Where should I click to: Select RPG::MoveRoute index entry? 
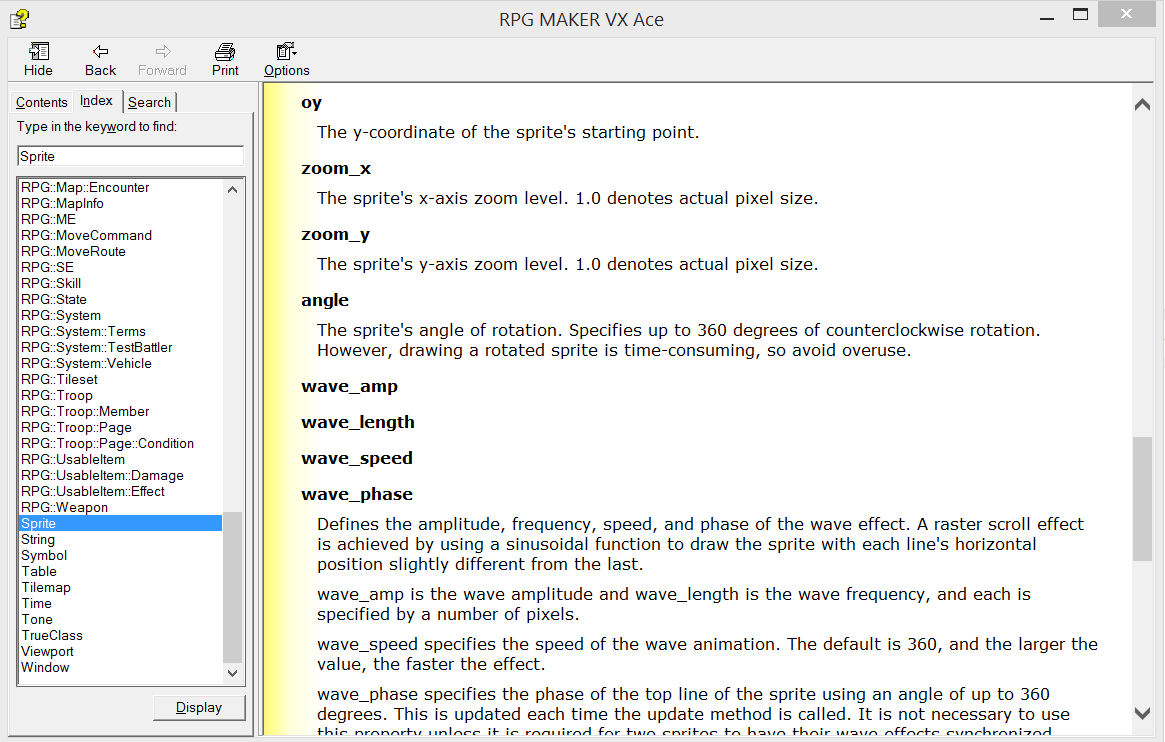point(74,252)
